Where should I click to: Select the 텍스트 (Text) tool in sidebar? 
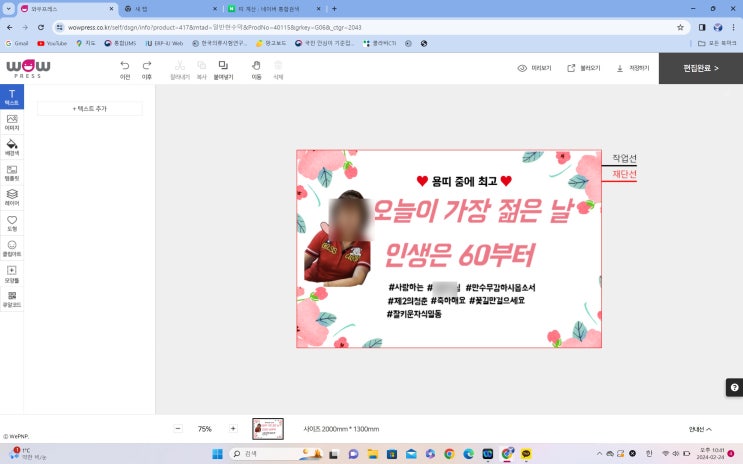tap(12, 97)
